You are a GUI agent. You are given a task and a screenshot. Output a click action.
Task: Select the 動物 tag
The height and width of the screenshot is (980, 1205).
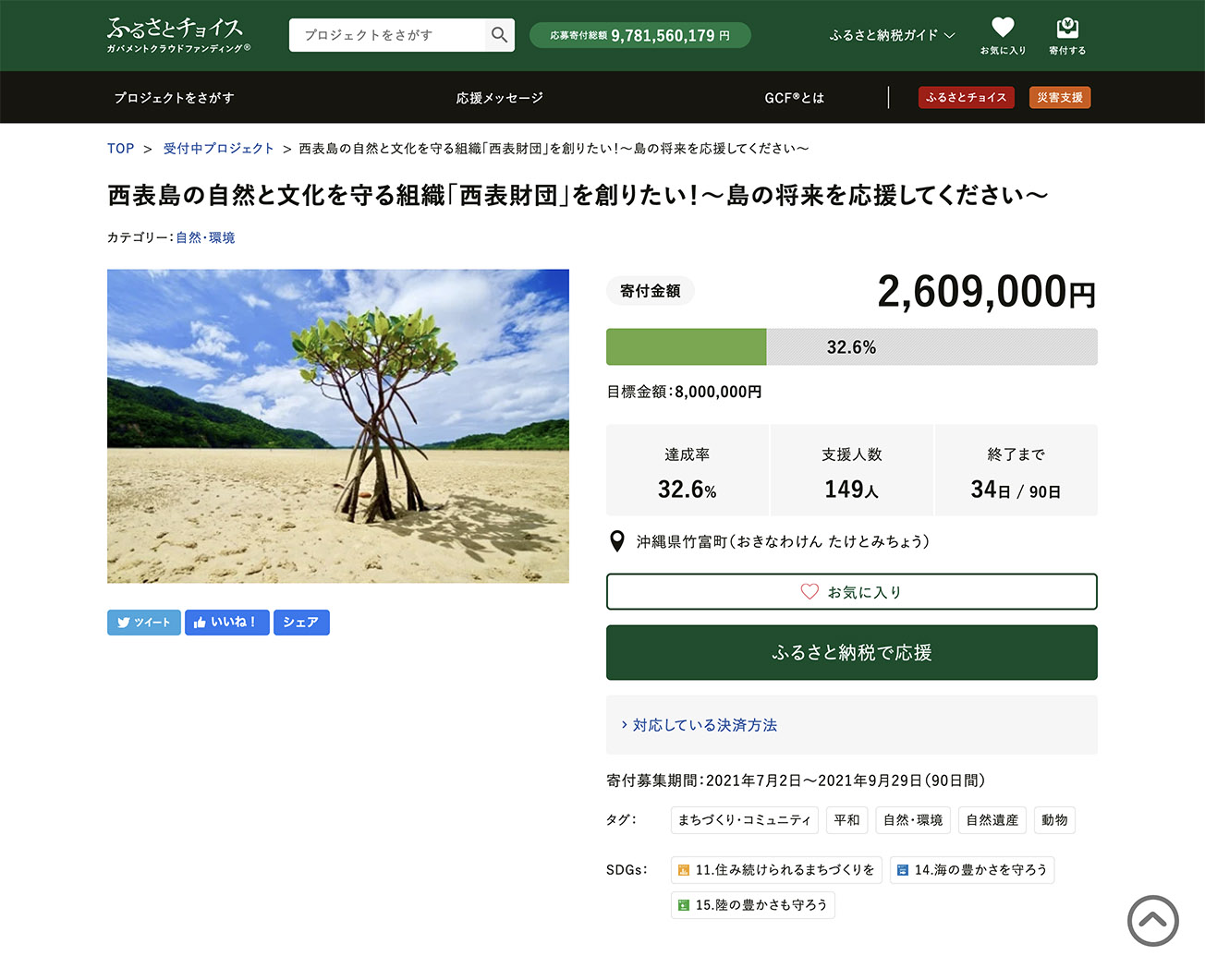pyautogui.click(x=1054, y=820)
